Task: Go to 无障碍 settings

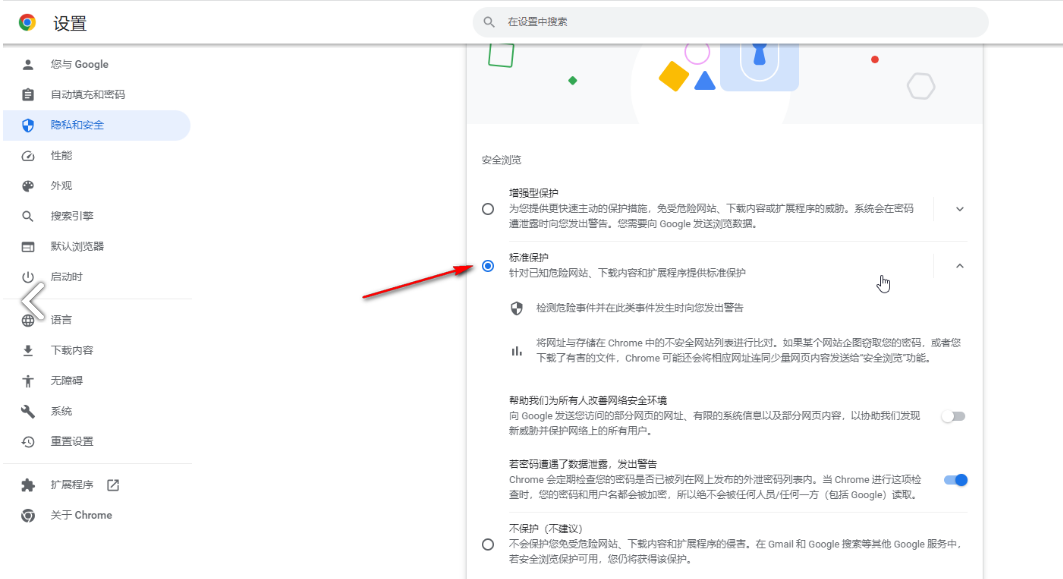Action: (x=97, y=381)
